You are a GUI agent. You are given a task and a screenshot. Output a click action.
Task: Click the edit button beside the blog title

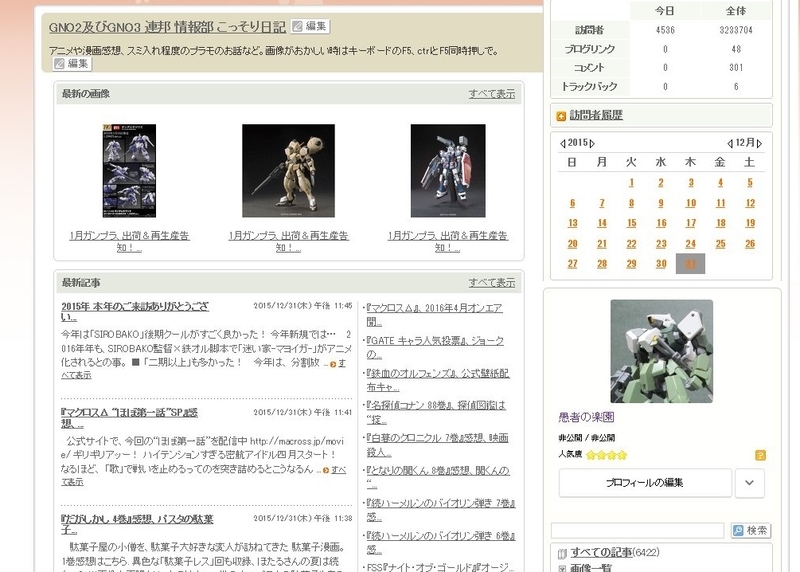(310, 26)
